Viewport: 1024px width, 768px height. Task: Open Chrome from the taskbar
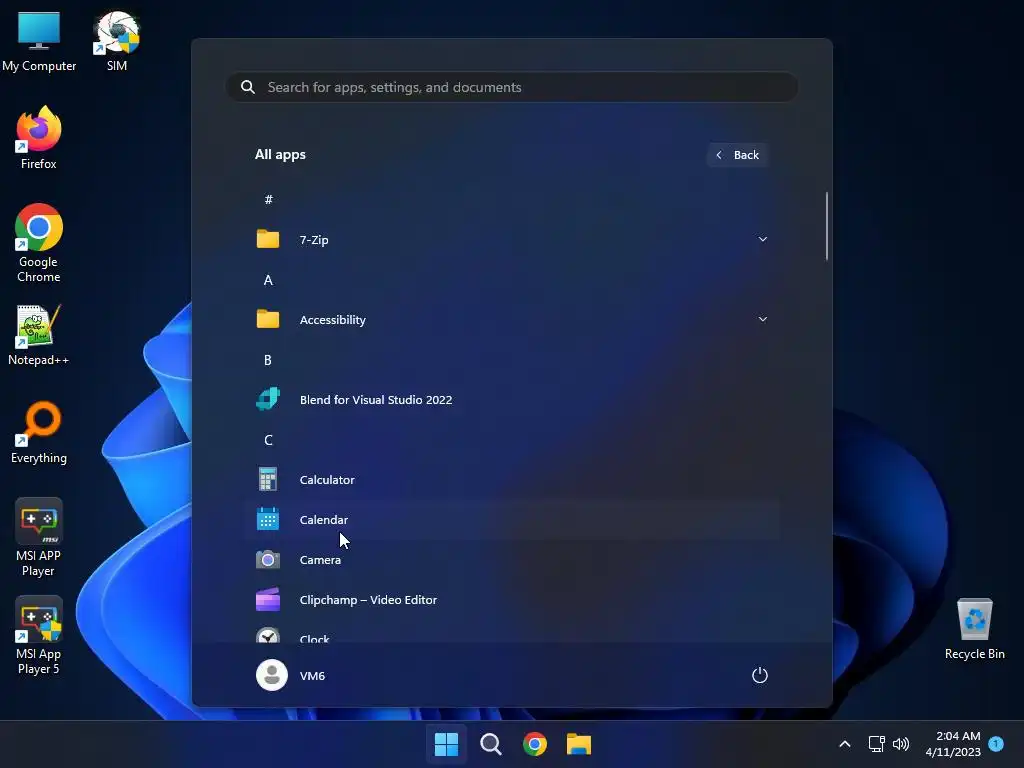pos(535,744)
